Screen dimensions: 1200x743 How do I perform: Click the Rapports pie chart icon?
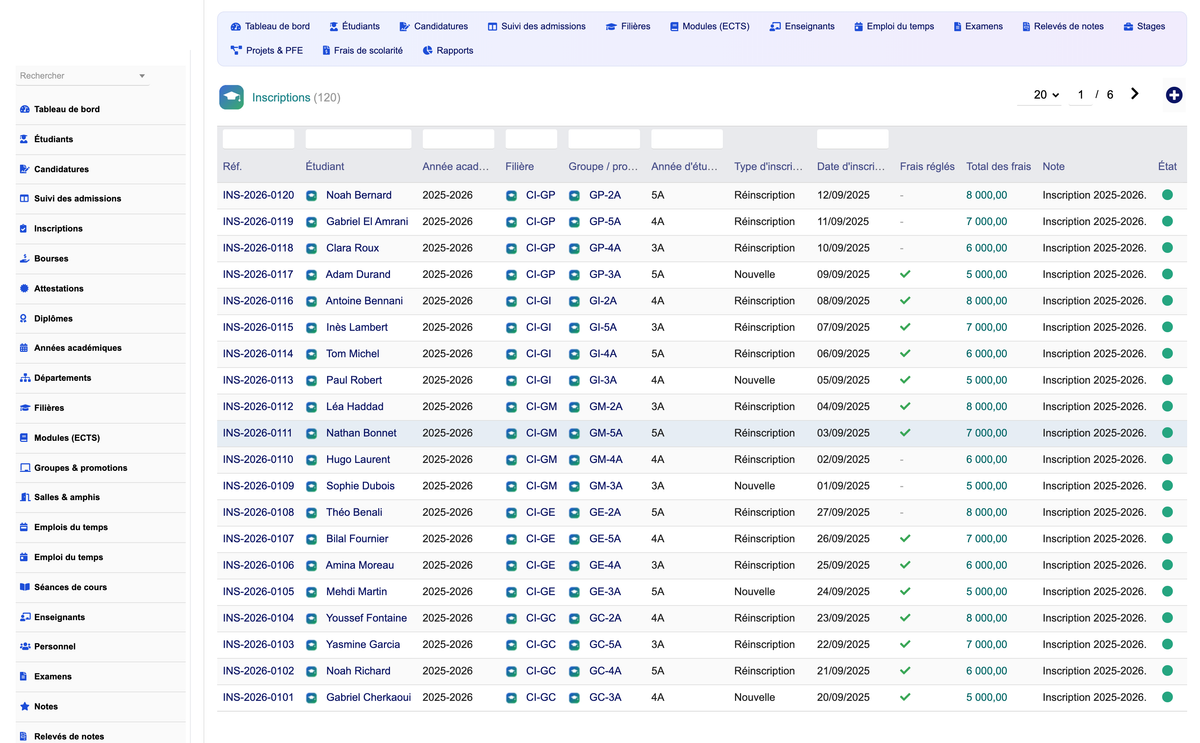427,51
